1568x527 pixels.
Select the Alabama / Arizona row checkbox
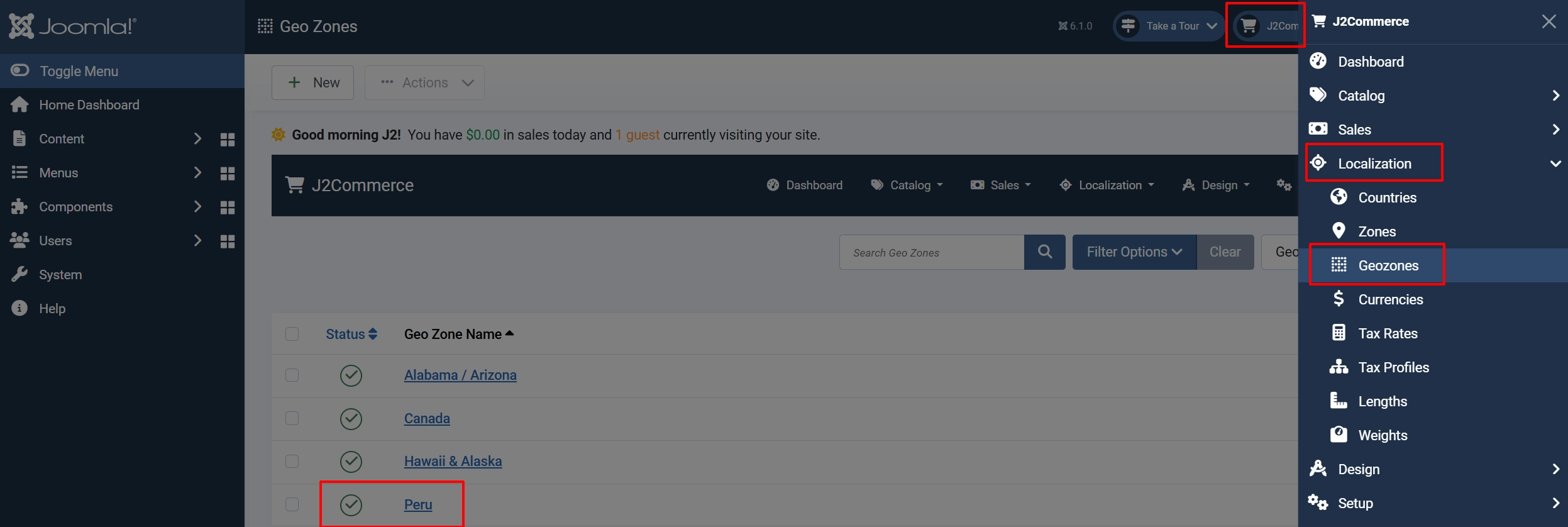[x=292, y=375]
